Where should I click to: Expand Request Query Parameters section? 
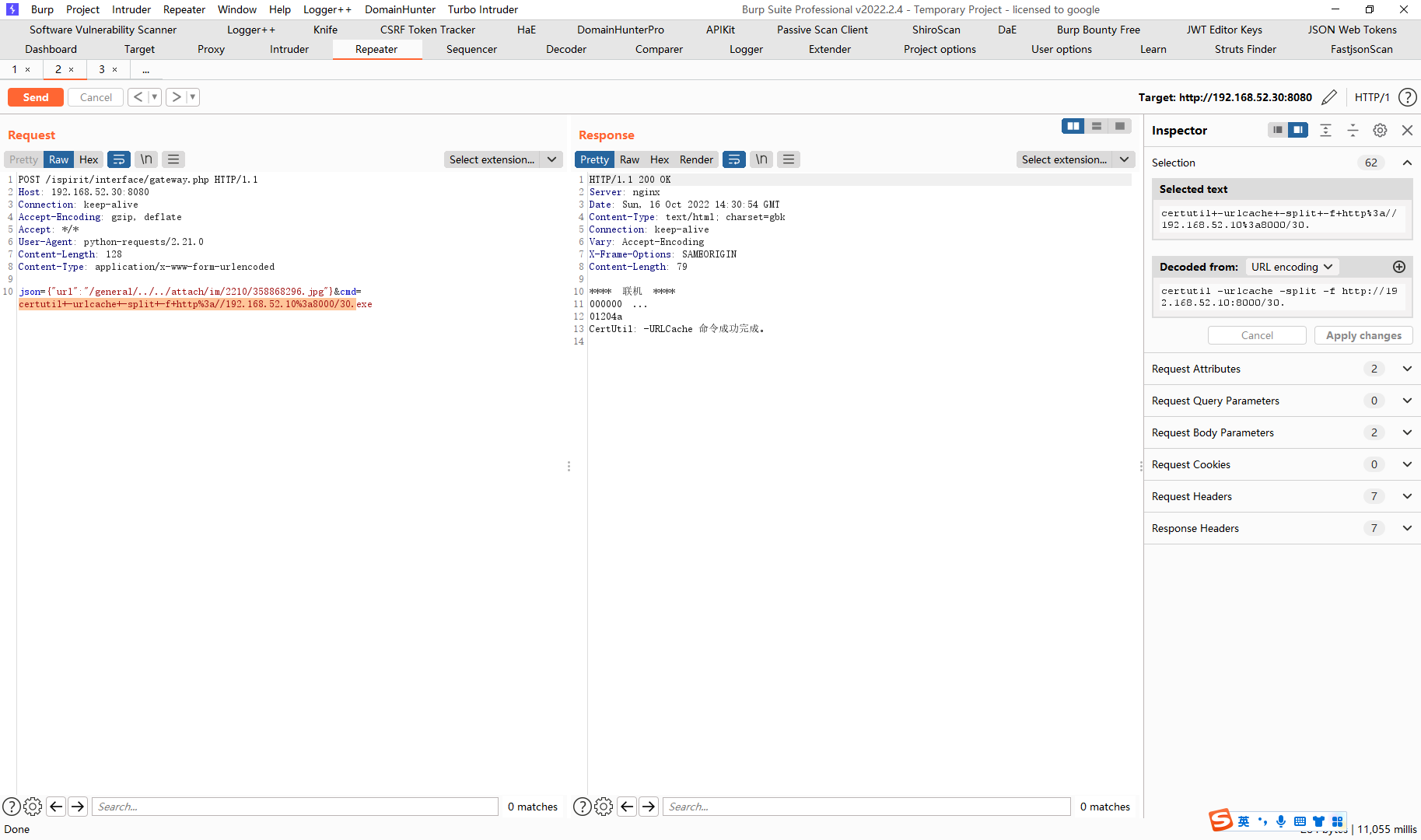click(1407, 401)
